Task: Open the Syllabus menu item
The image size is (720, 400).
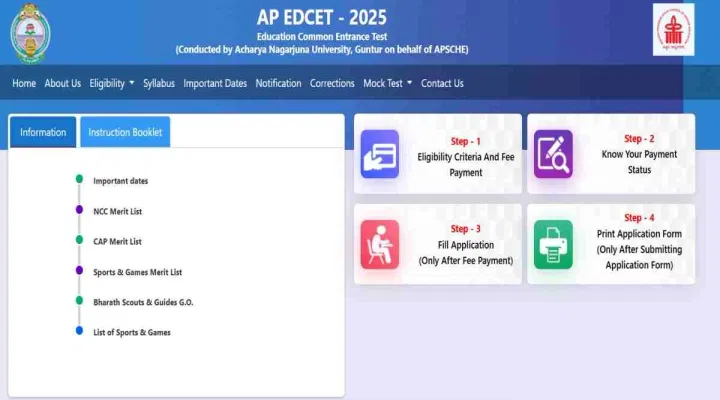Action: pos(159,83)
